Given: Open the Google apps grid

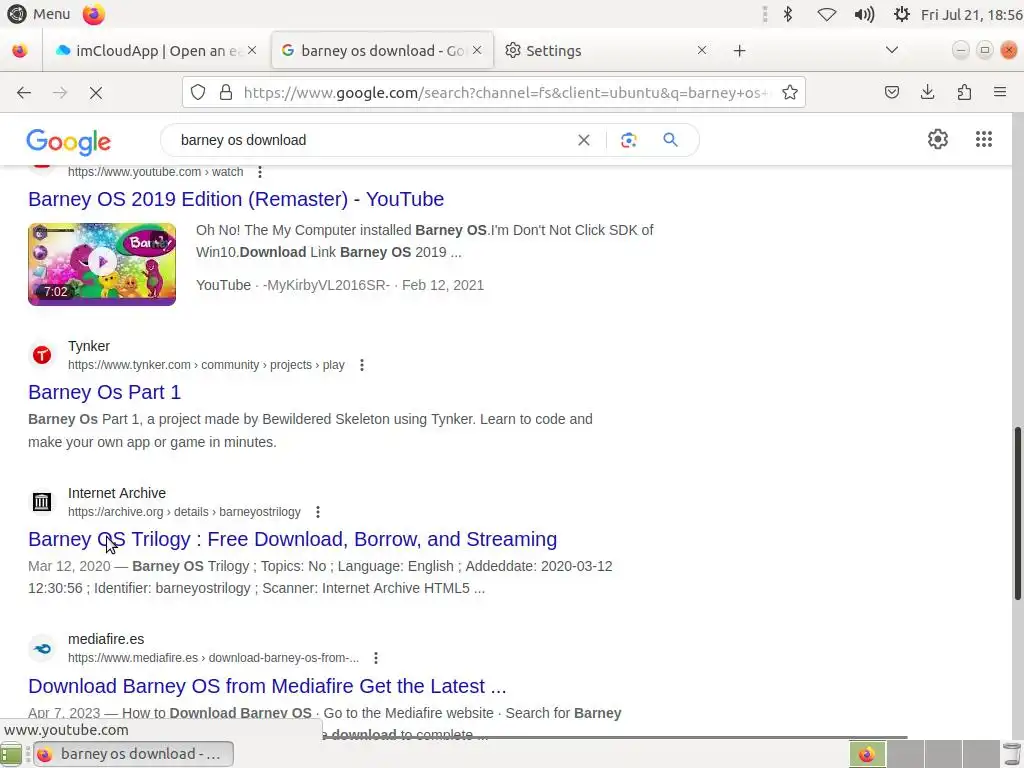Looking at the screenshot, I should 984,139.
